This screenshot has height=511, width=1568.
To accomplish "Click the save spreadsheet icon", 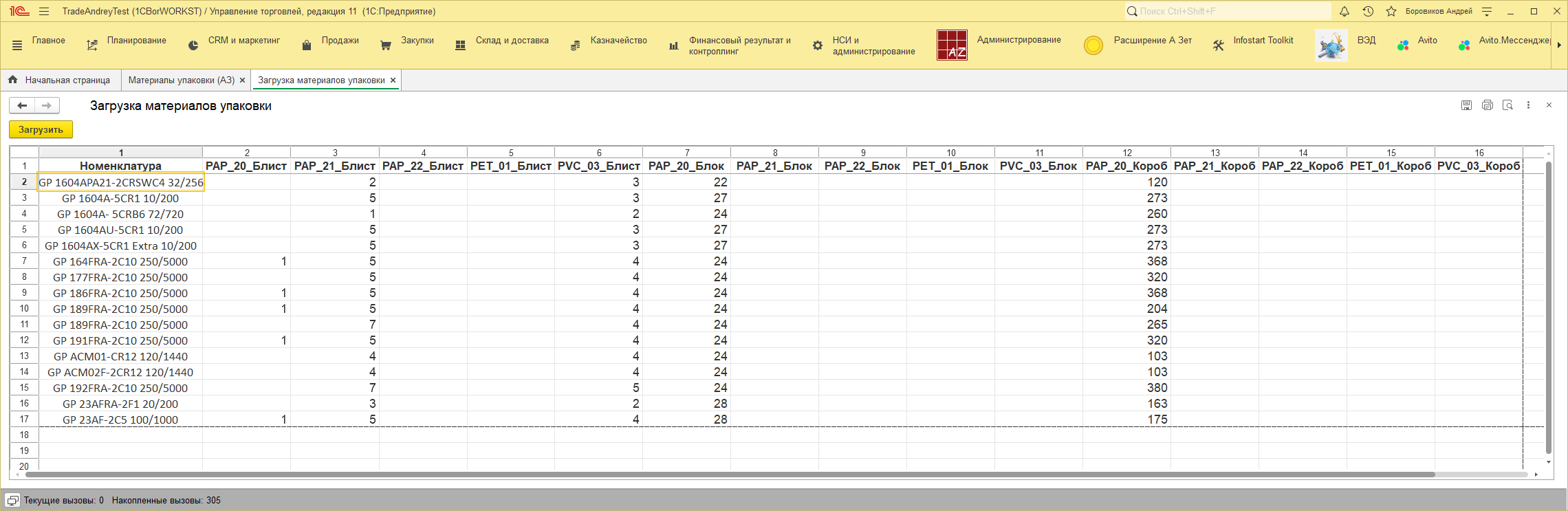I will pyautogui.click(x=1466, y=105).
